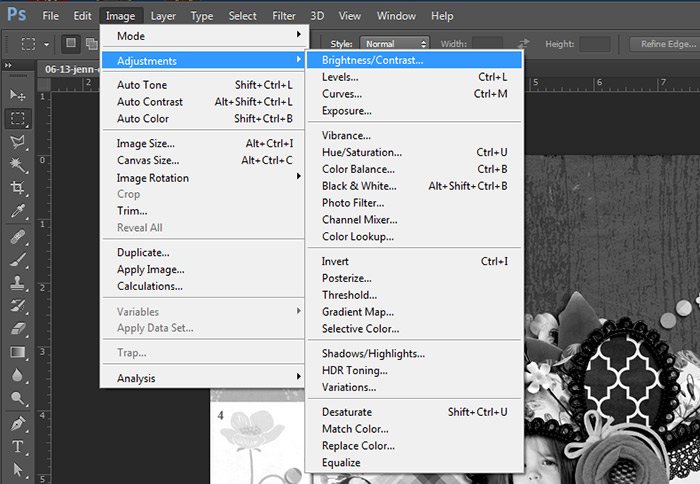Choose Add to selection mode button
Viewport: 700px width, 484px height.
pos(92,43)
